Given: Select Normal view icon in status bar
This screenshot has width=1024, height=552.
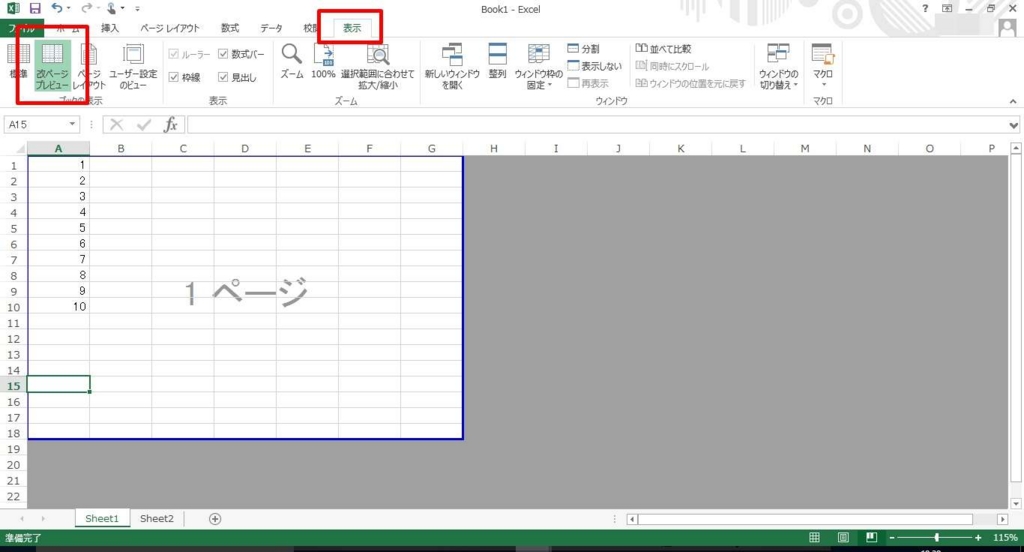Looking at the screenshot, I should pos(814,538).
